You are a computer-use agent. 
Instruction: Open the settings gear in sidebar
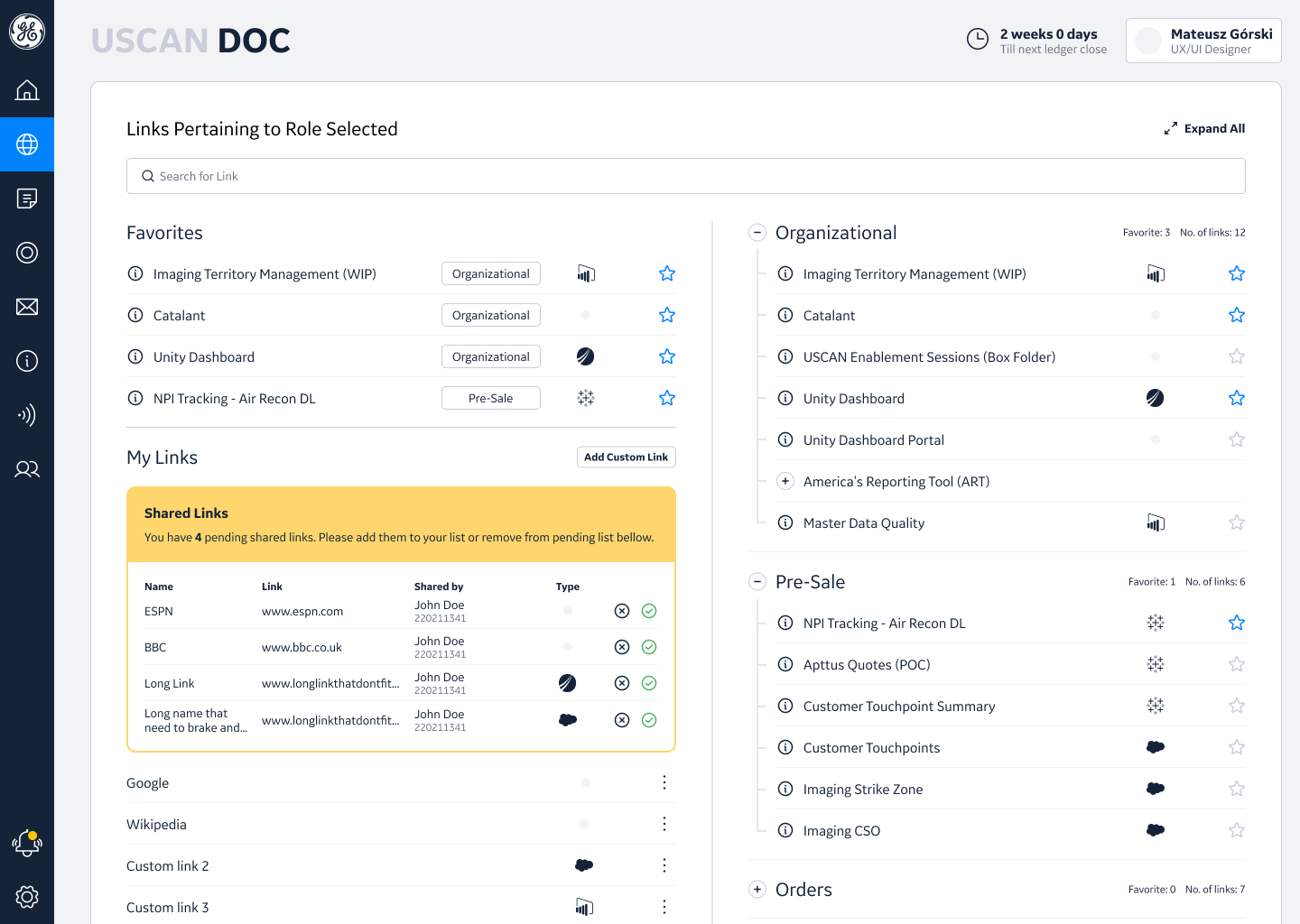point(27,897)
